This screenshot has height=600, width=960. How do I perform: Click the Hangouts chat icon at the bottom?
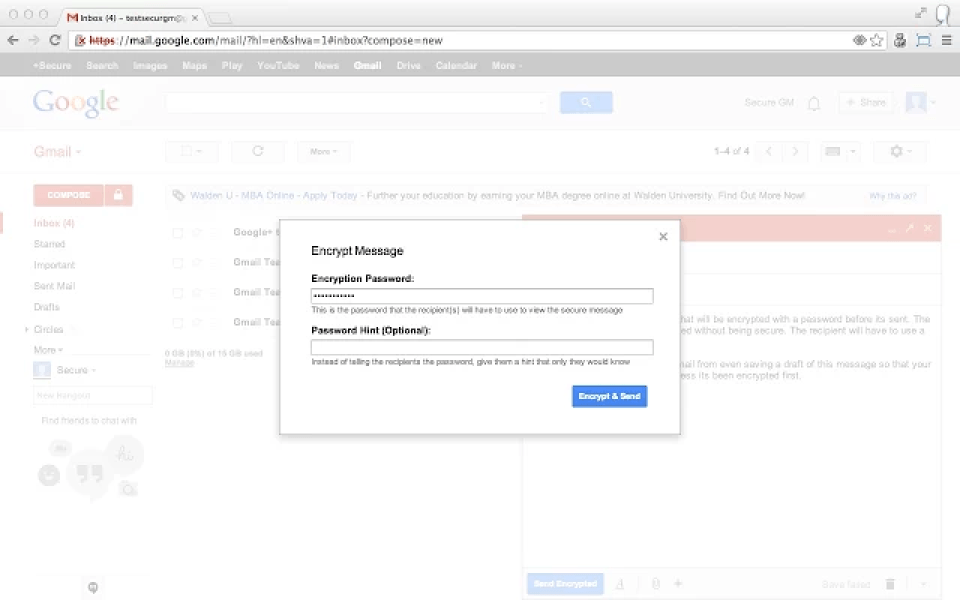[93, 588]
